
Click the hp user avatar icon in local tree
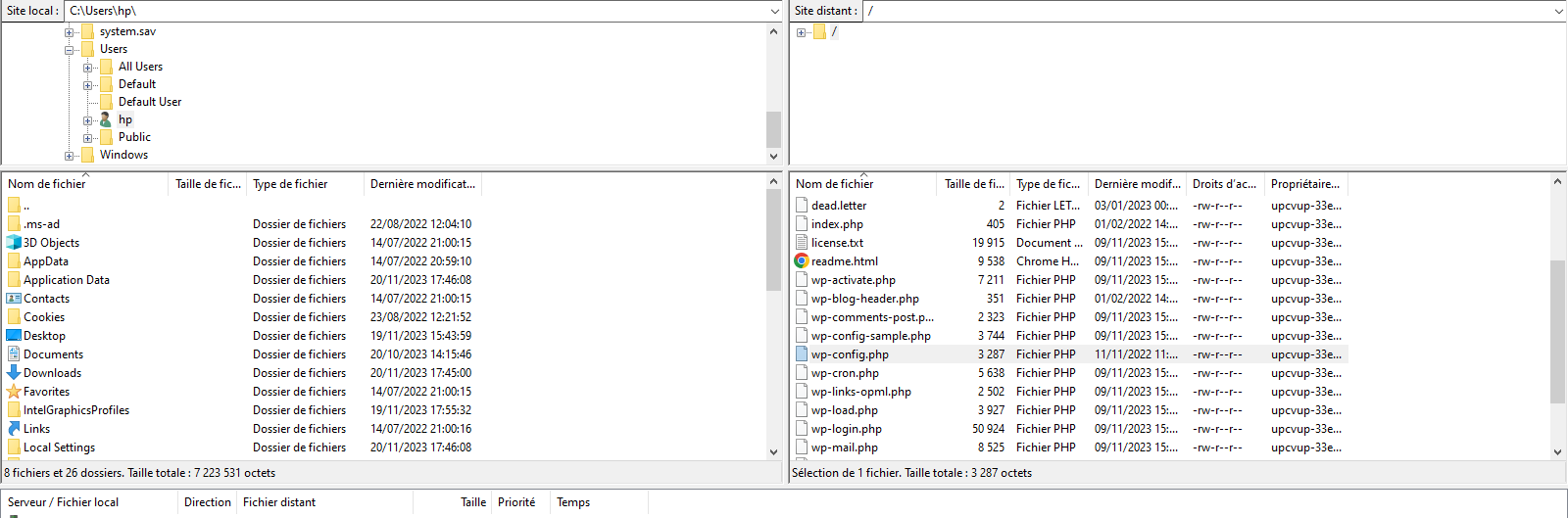(x=106, y=119)
